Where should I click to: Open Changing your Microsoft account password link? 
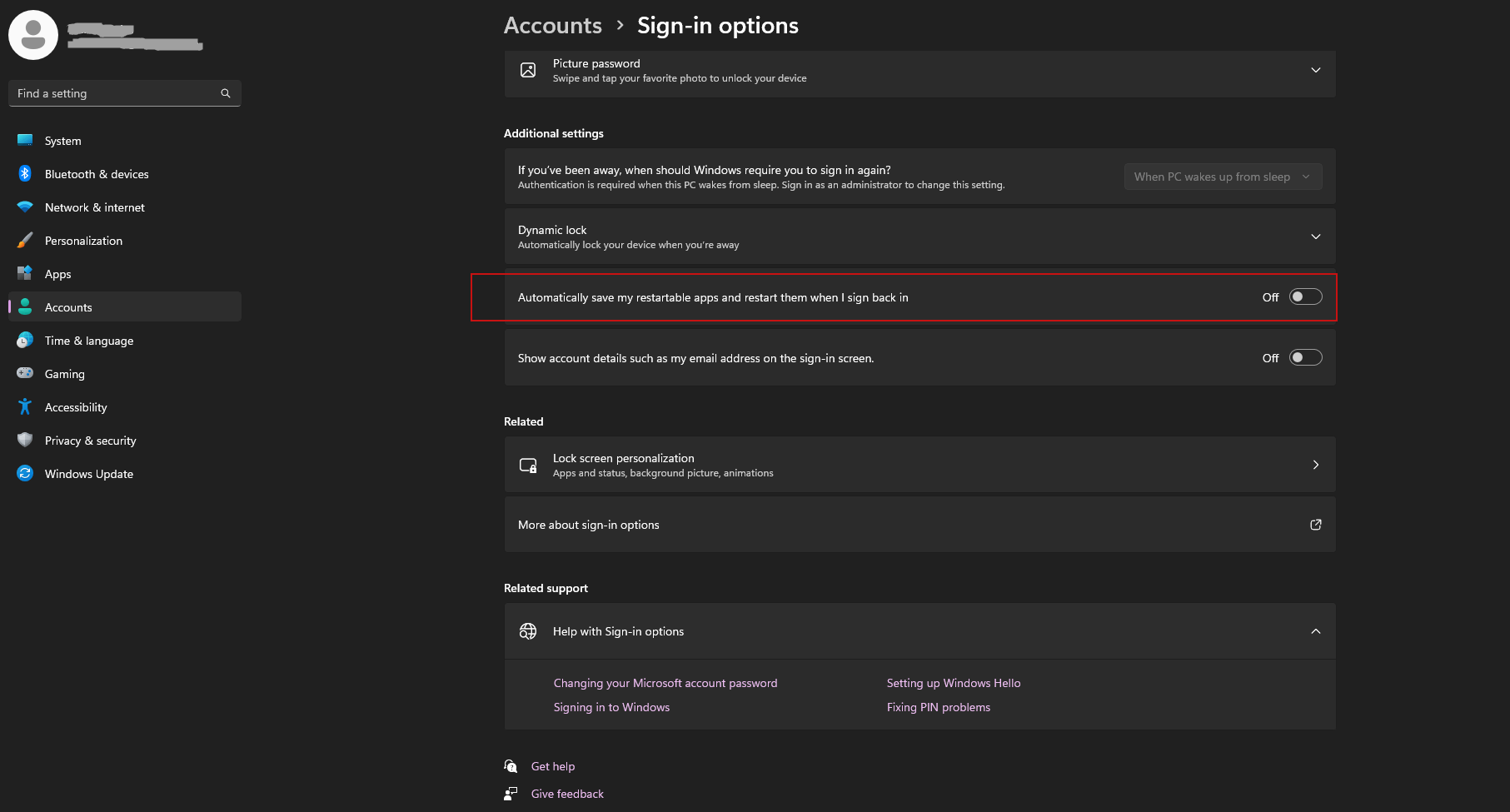click(x=665, y=683)
